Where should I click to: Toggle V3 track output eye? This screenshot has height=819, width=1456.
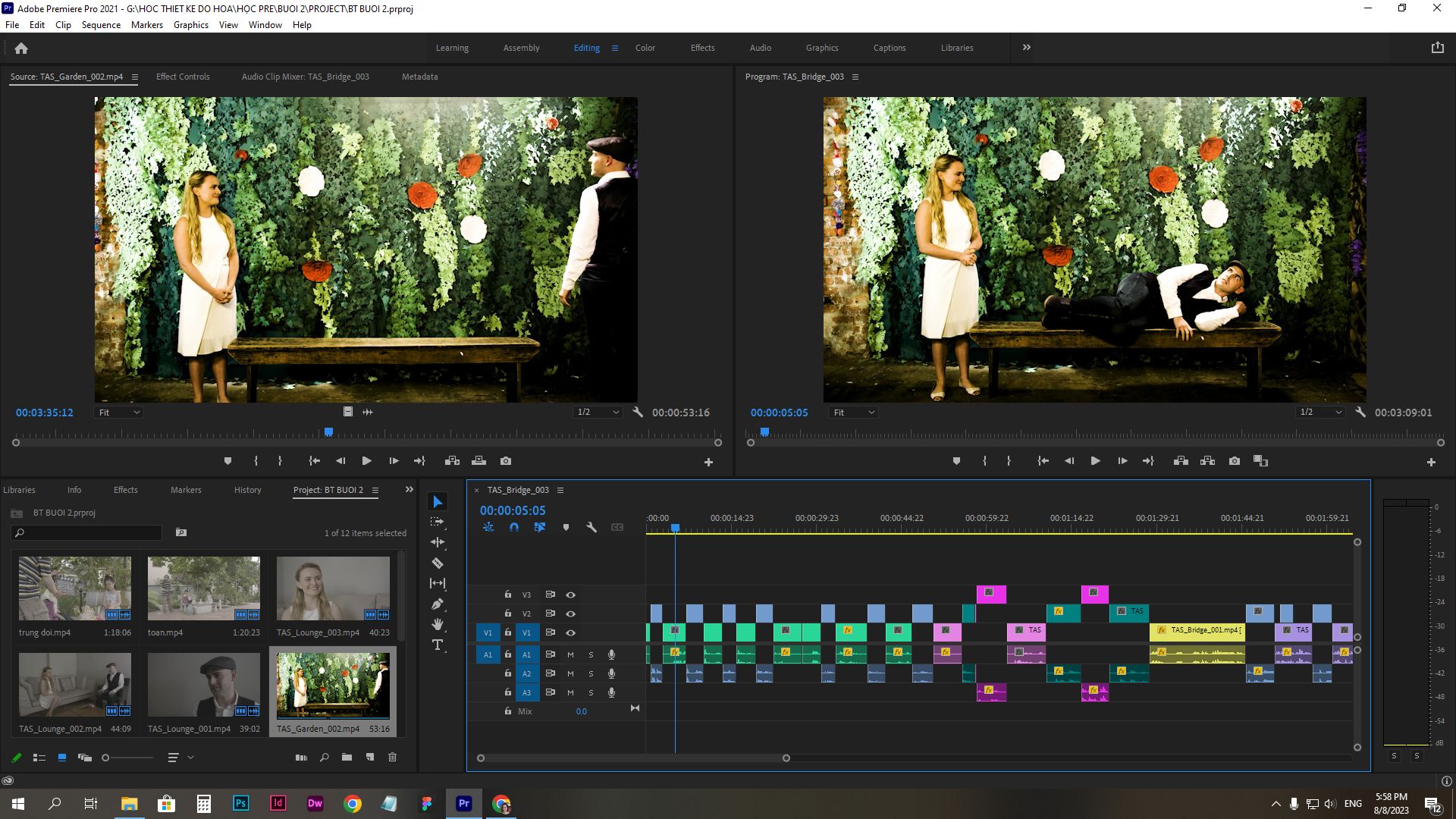coord(570,595)
